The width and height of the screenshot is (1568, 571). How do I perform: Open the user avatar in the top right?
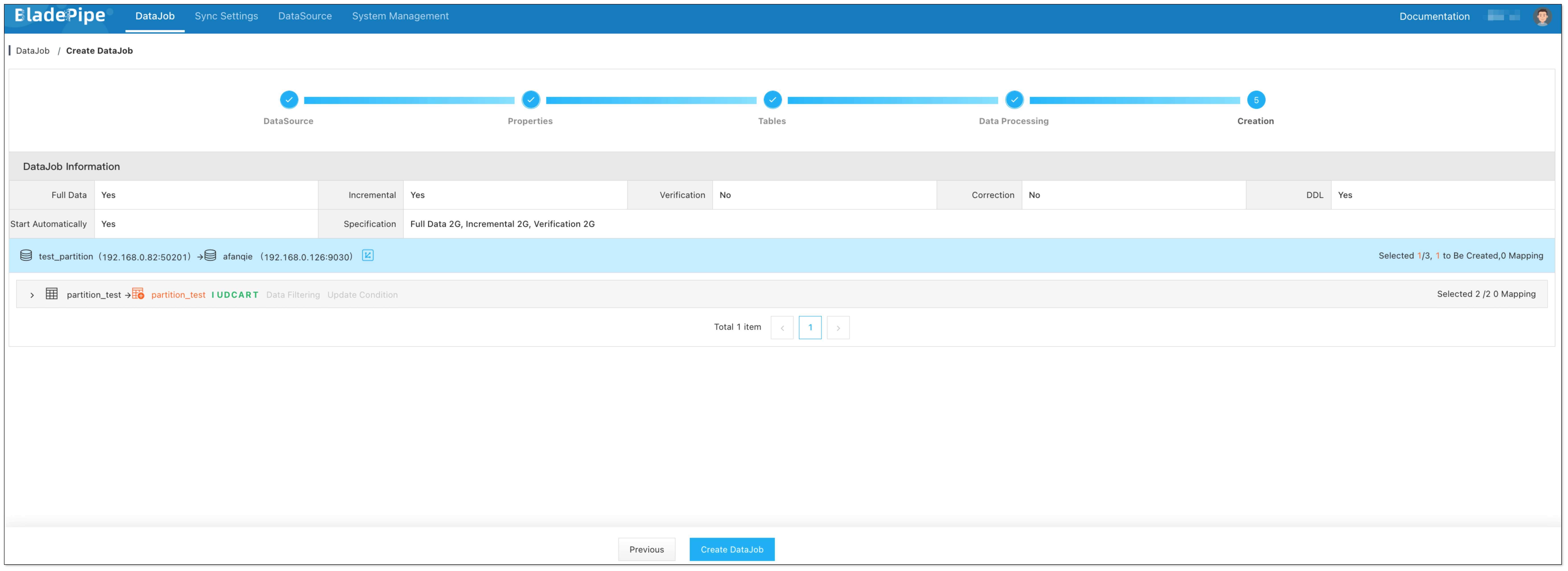[x=1542, y=16]
